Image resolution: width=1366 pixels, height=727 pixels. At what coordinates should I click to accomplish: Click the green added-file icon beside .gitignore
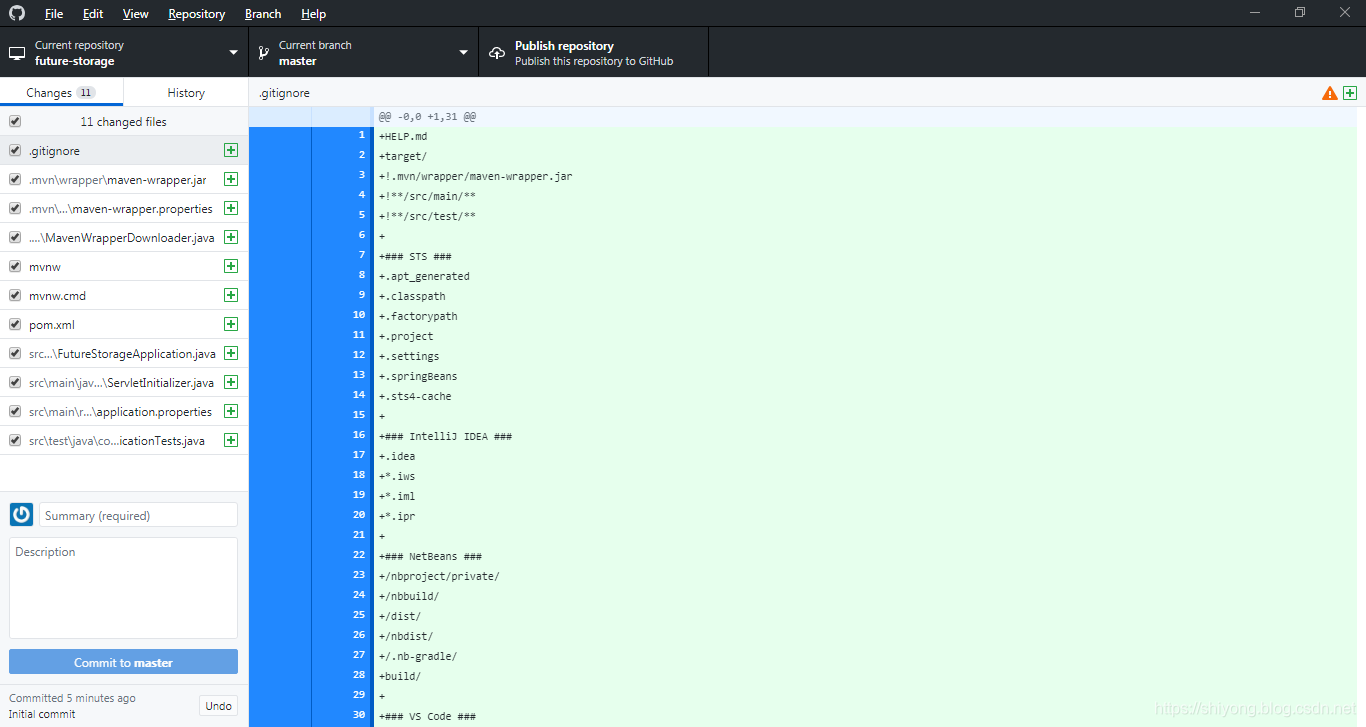[231, 150]
